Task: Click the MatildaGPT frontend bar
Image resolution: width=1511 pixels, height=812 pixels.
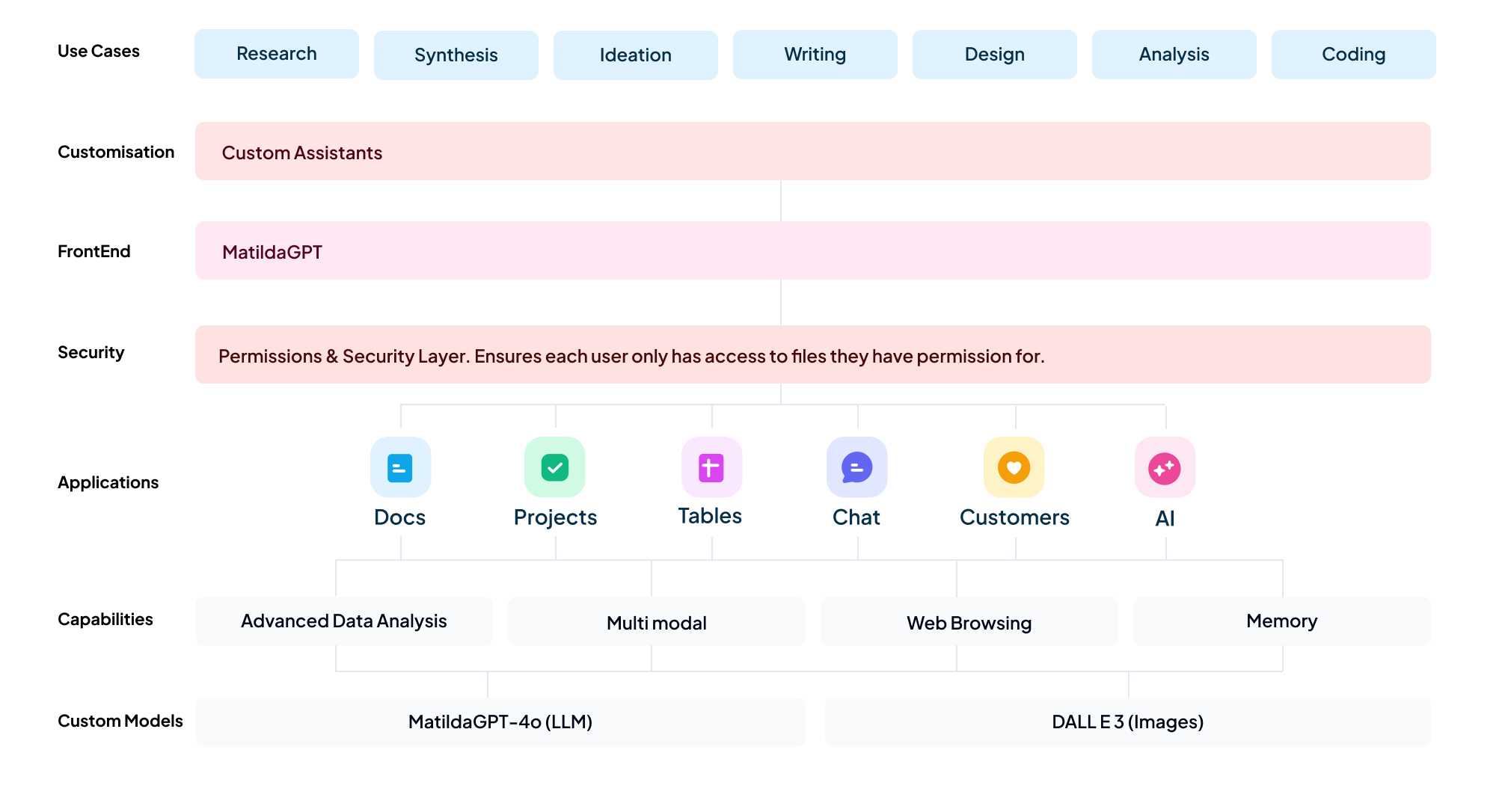Action: point(813,250)
